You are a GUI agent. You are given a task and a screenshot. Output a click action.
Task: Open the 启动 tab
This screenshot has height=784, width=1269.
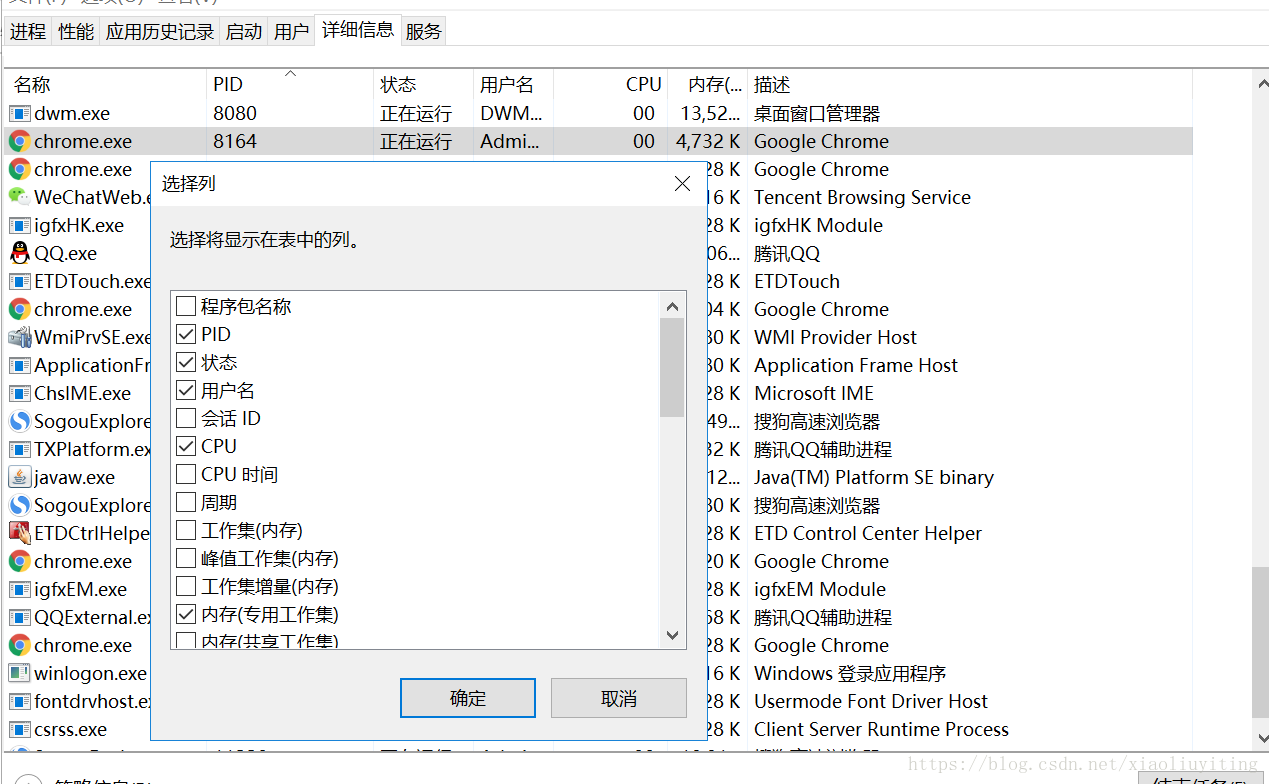(244, 31)
